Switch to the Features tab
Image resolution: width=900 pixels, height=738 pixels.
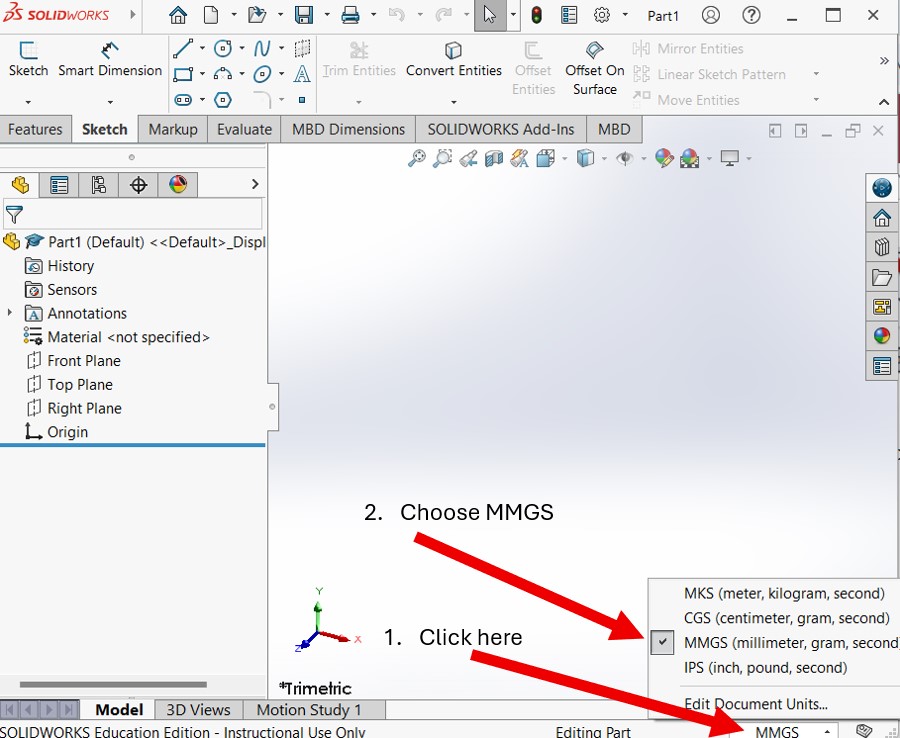[35, 129]
